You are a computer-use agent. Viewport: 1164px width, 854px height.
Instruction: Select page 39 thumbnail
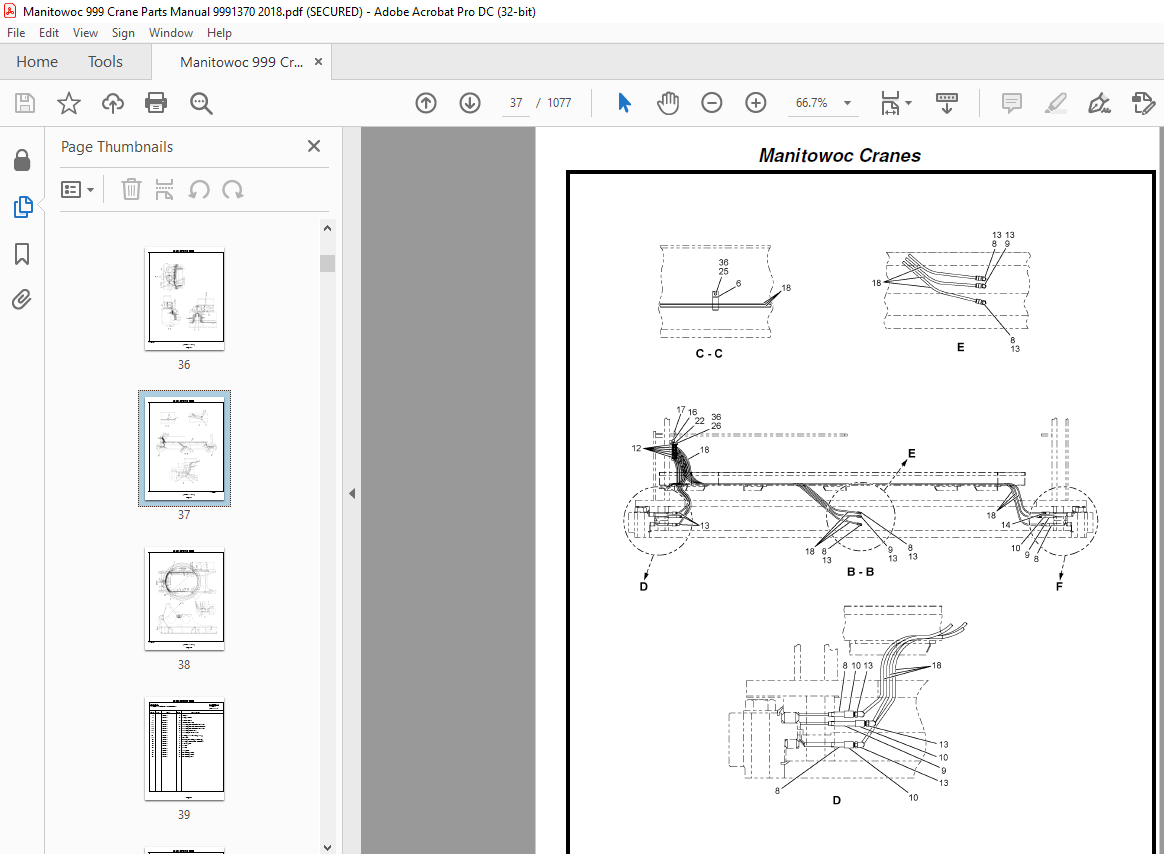tap(185, 749)
